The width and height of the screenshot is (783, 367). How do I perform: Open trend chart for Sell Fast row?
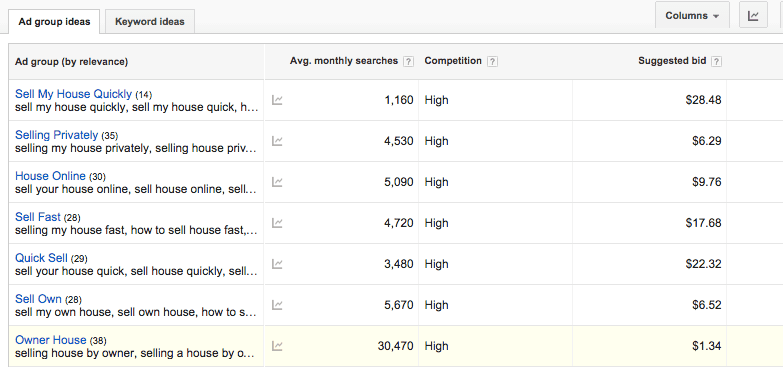coord(277,223)
